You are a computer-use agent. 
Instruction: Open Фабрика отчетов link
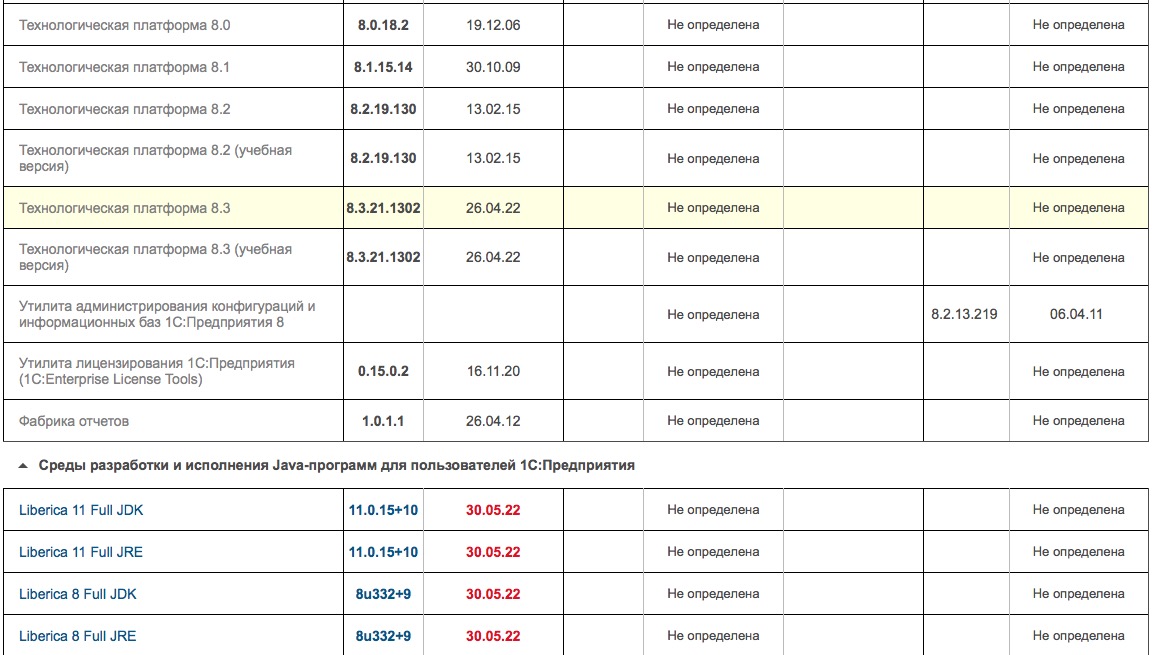tap(74, 421)
